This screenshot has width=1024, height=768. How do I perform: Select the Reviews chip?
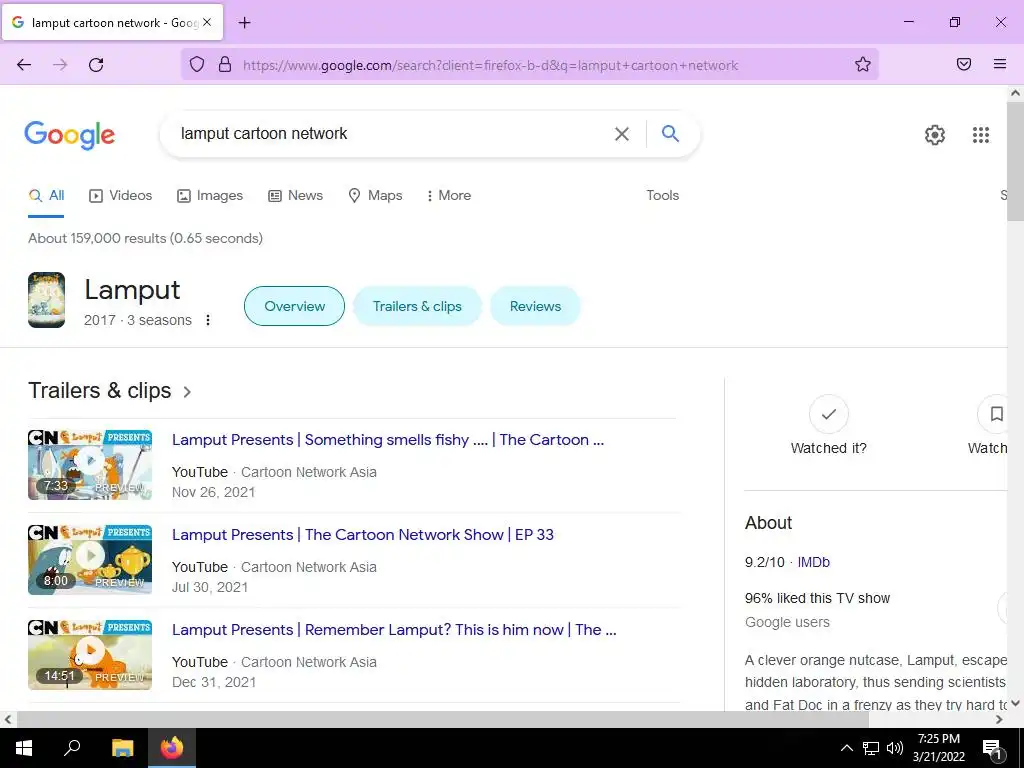pos(536,306)
